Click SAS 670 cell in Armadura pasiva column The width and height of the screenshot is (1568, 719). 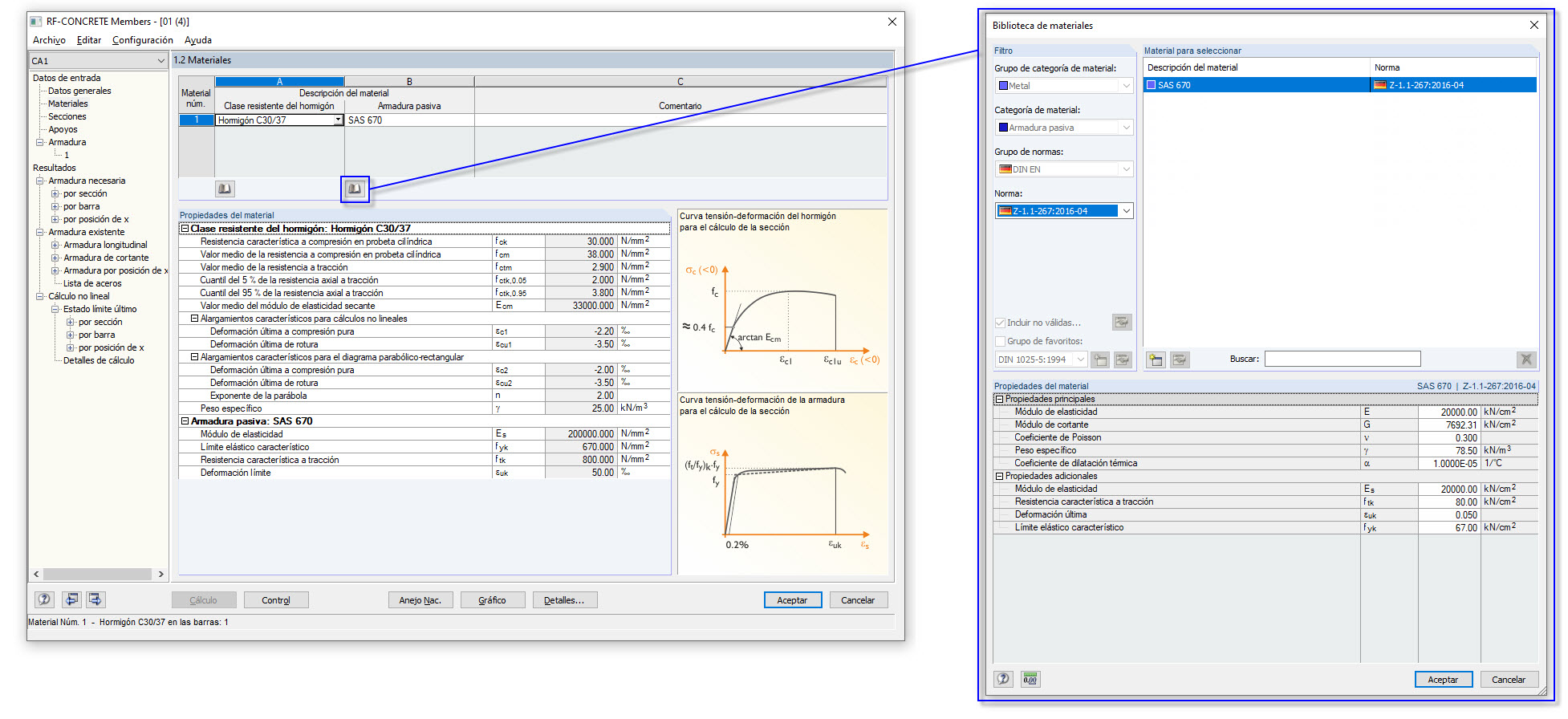tap(409, 120)
